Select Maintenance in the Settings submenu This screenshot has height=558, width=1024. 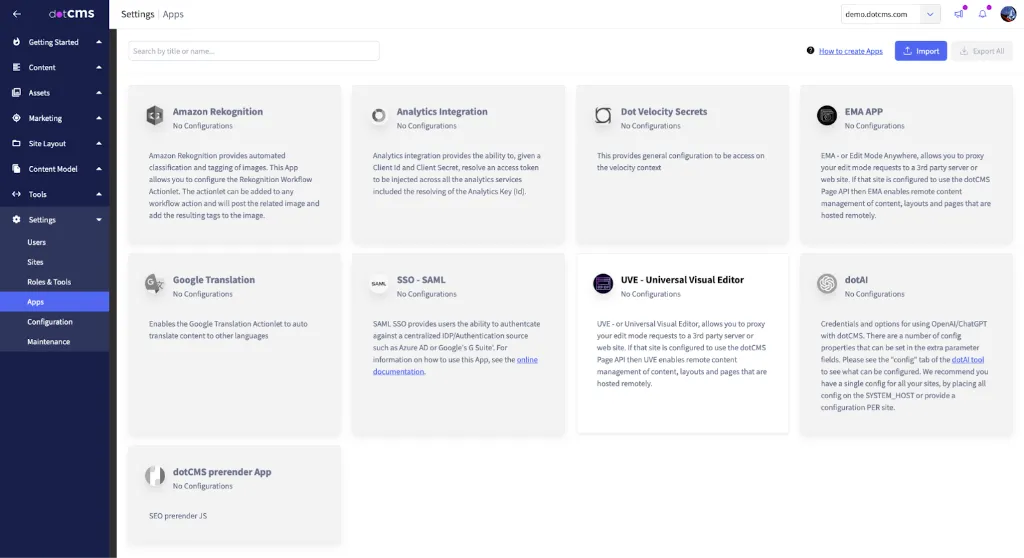[x=48, y=342]
